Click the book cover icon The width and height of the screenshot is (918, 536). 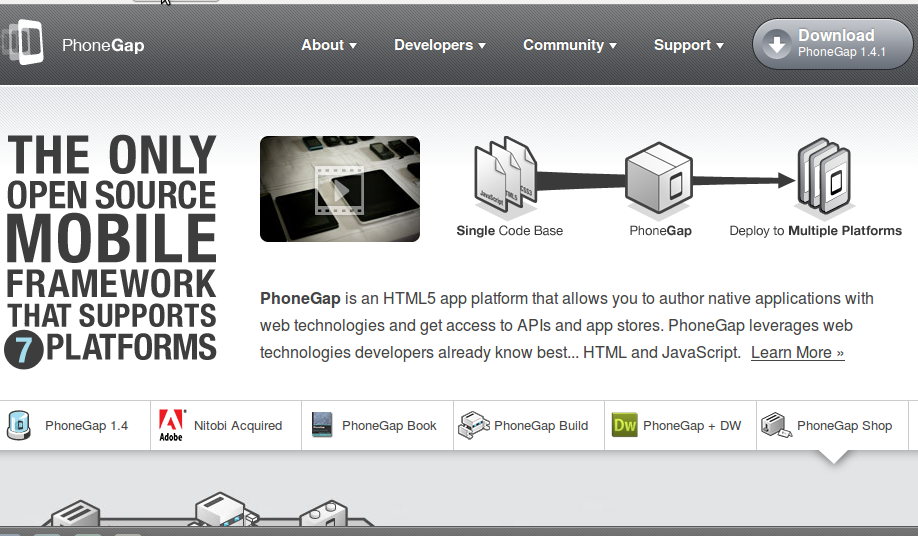tap(322, 425)
